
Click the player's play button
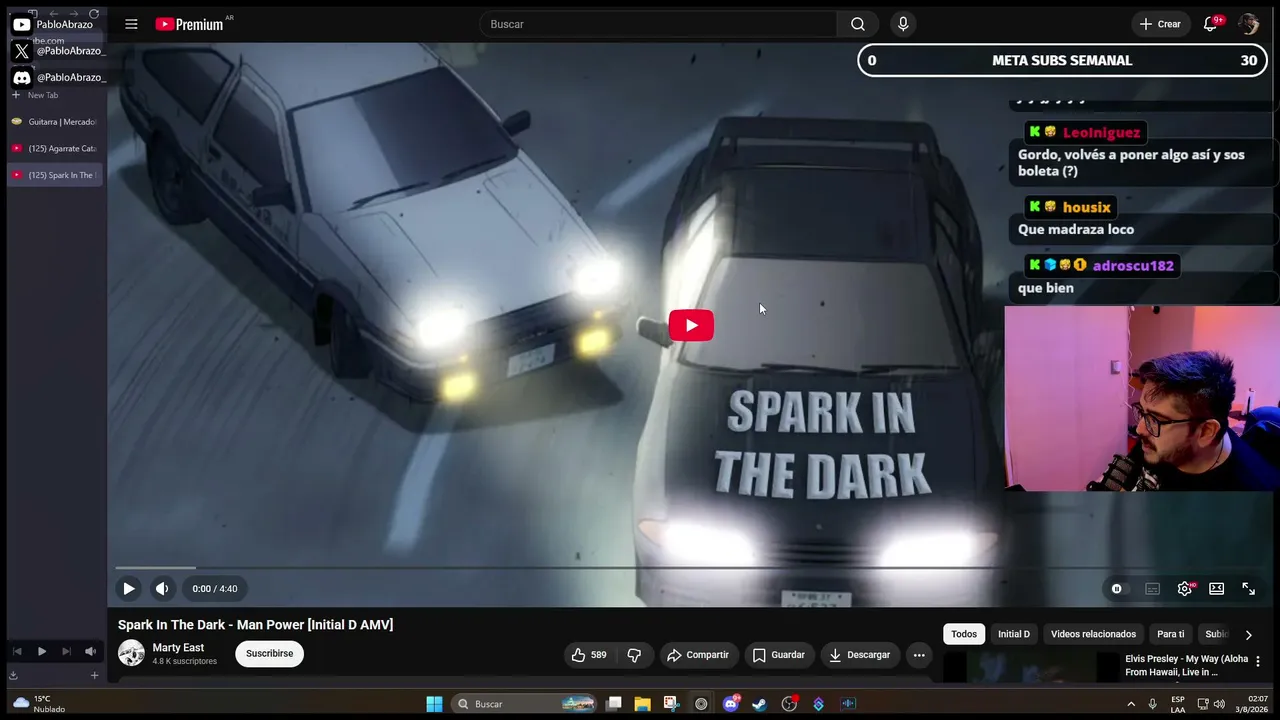[129, 589]
